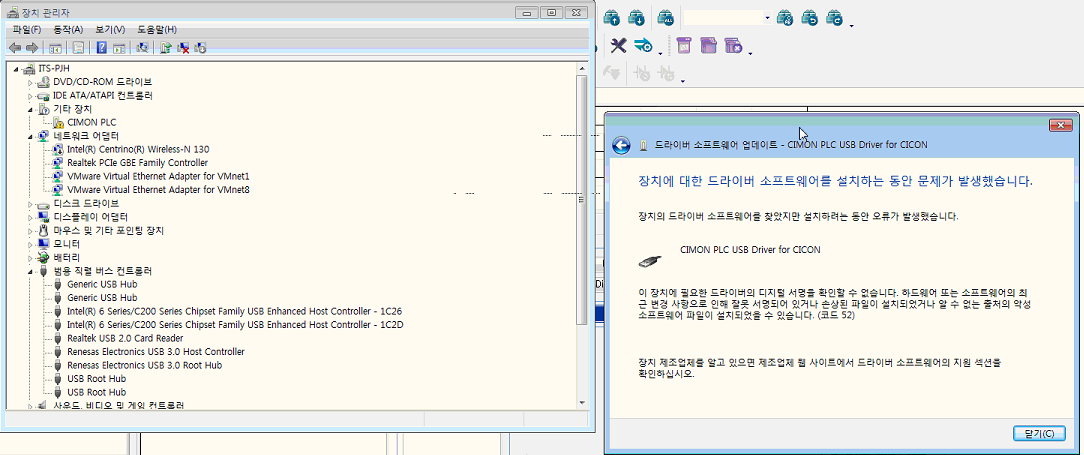Image resolution: width=1084 pixels, height=455 pixels.
Task: Click the 닫기(C) button
Action: point(1039,434)
